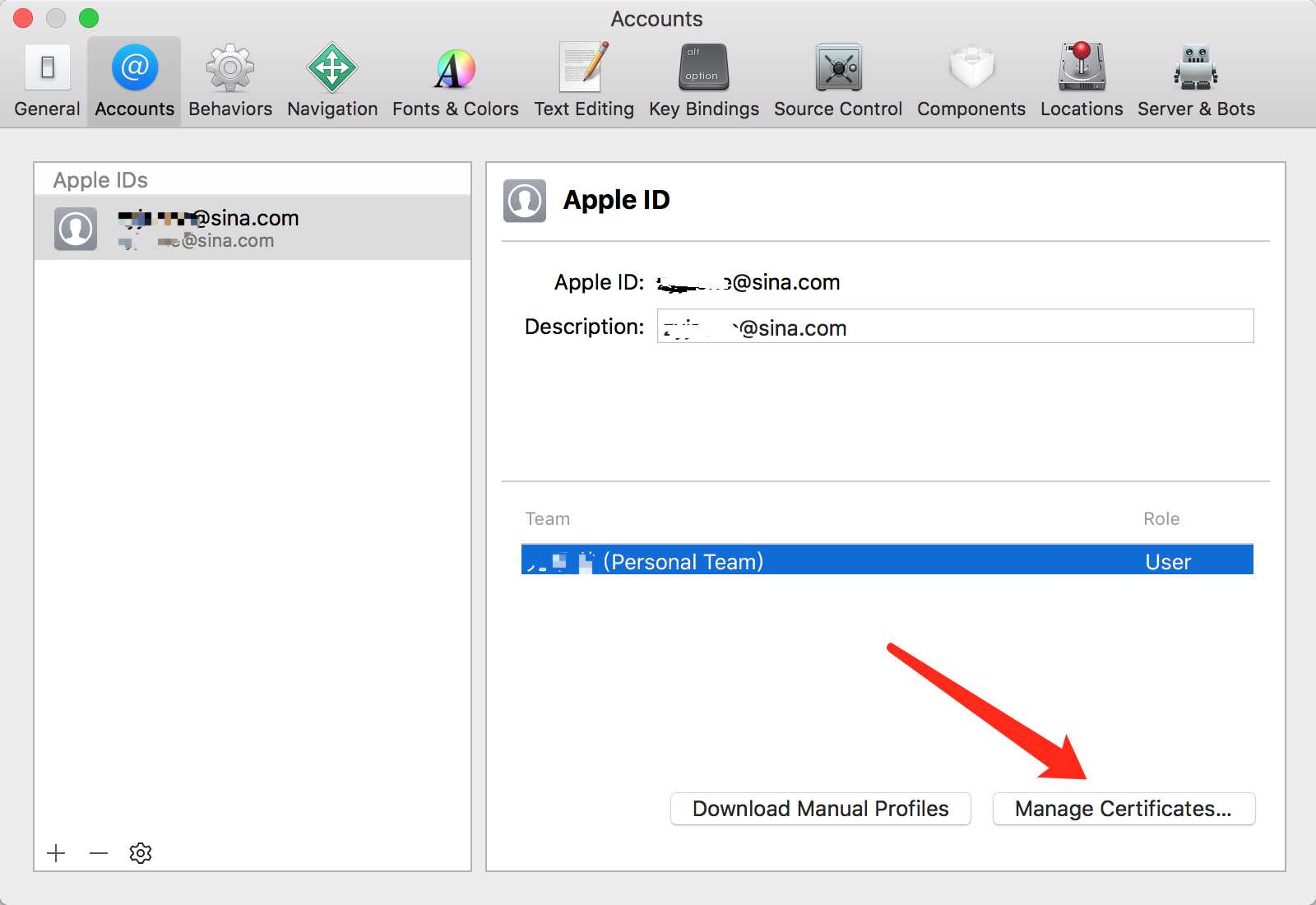
Task: Open Fonts & Colors preferences
Action: (x=455, y=81)
